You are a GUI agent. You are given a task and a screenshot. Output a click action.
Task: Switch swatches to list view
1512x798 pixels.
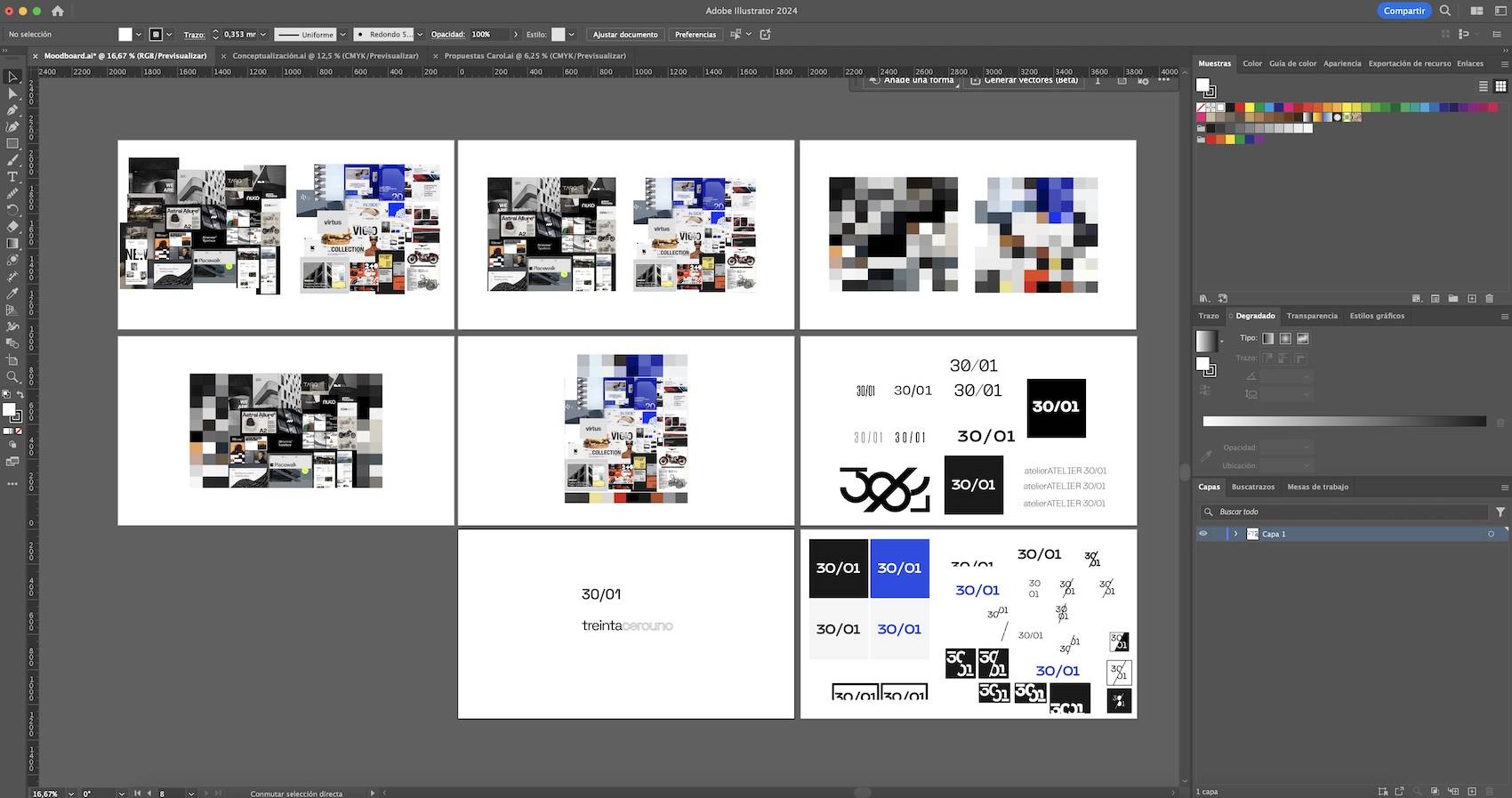tap(1484, 86)
